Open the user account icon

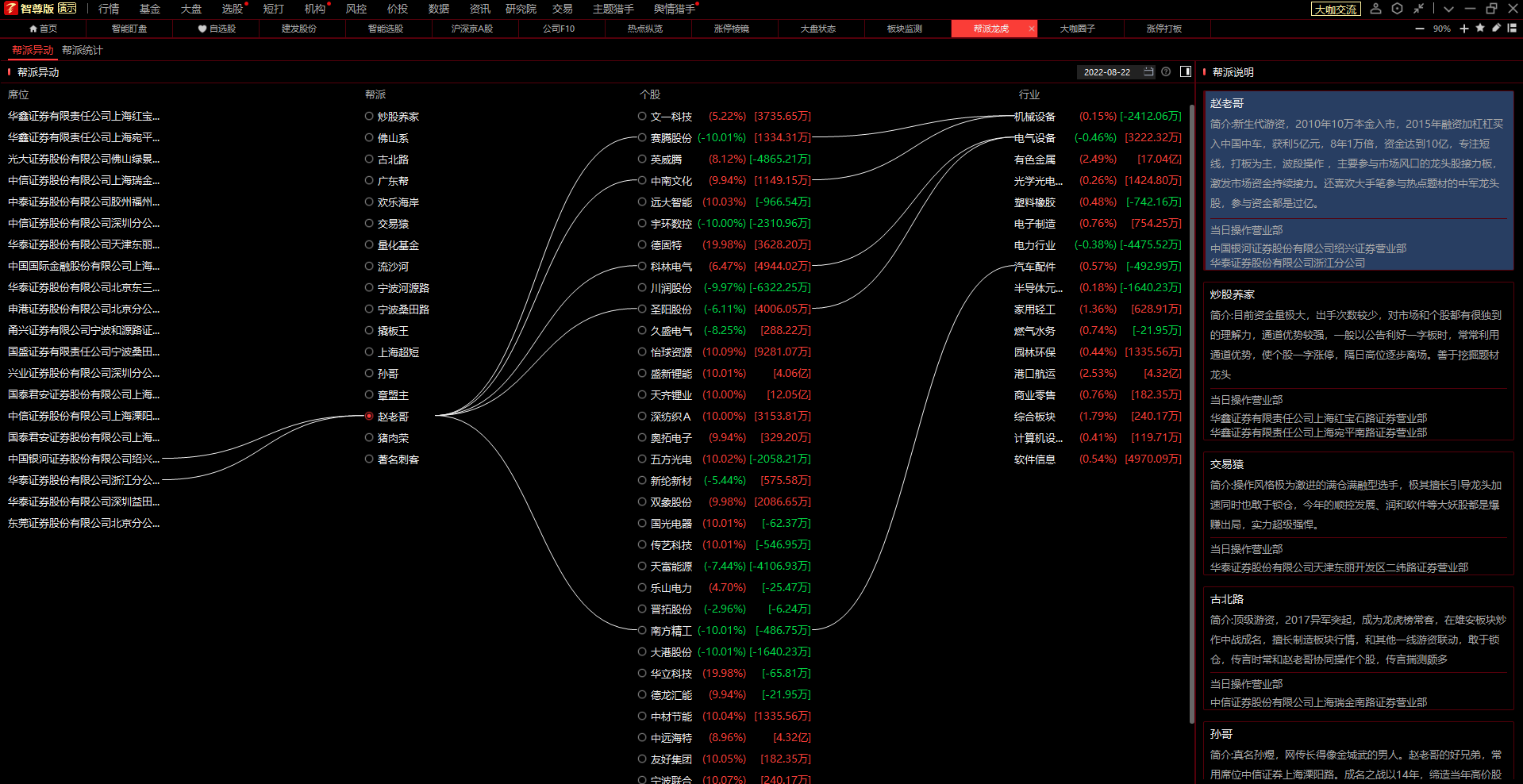(x=1376, y=9)
